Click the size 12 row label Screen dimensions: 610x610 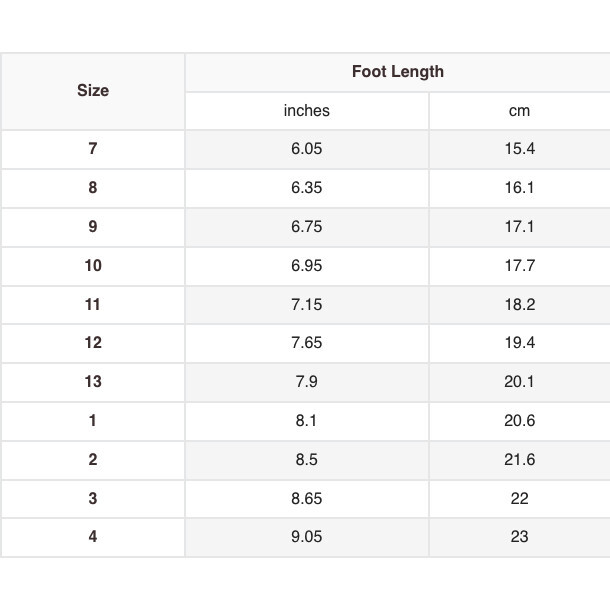(x=93, y=343)
